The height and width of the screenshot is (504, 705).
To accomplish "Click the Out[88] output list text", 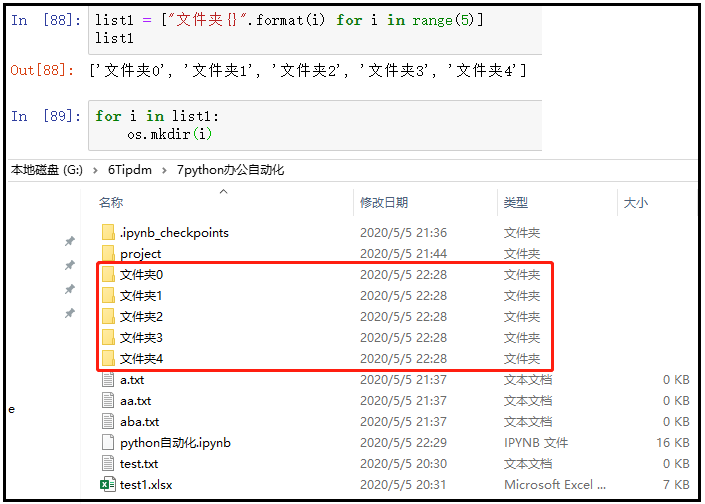I will (308, 71).
